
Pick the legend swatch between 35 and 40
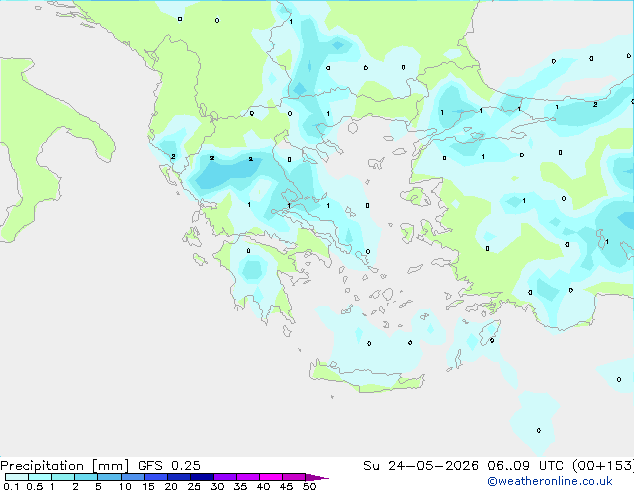point(248,477)
